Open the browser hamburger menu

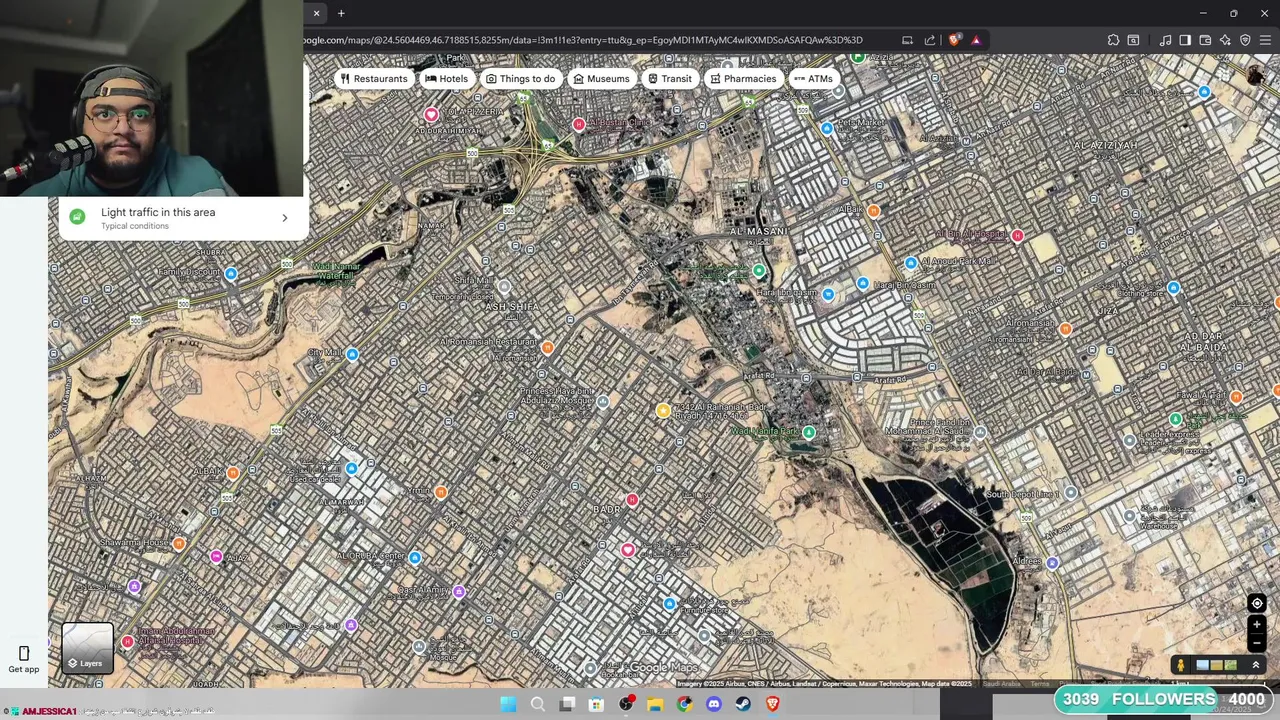point(1265,40)
